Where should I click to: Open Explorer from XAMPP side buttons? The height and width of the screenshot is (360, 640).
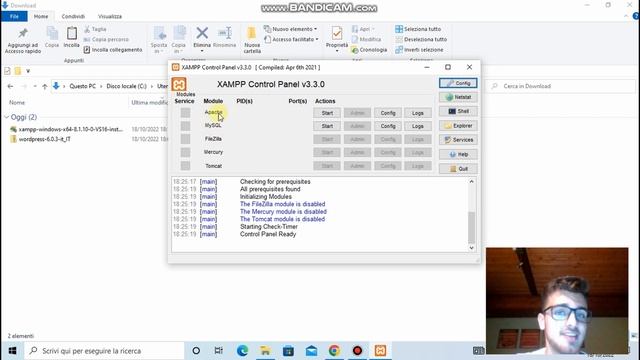point(458,126)
